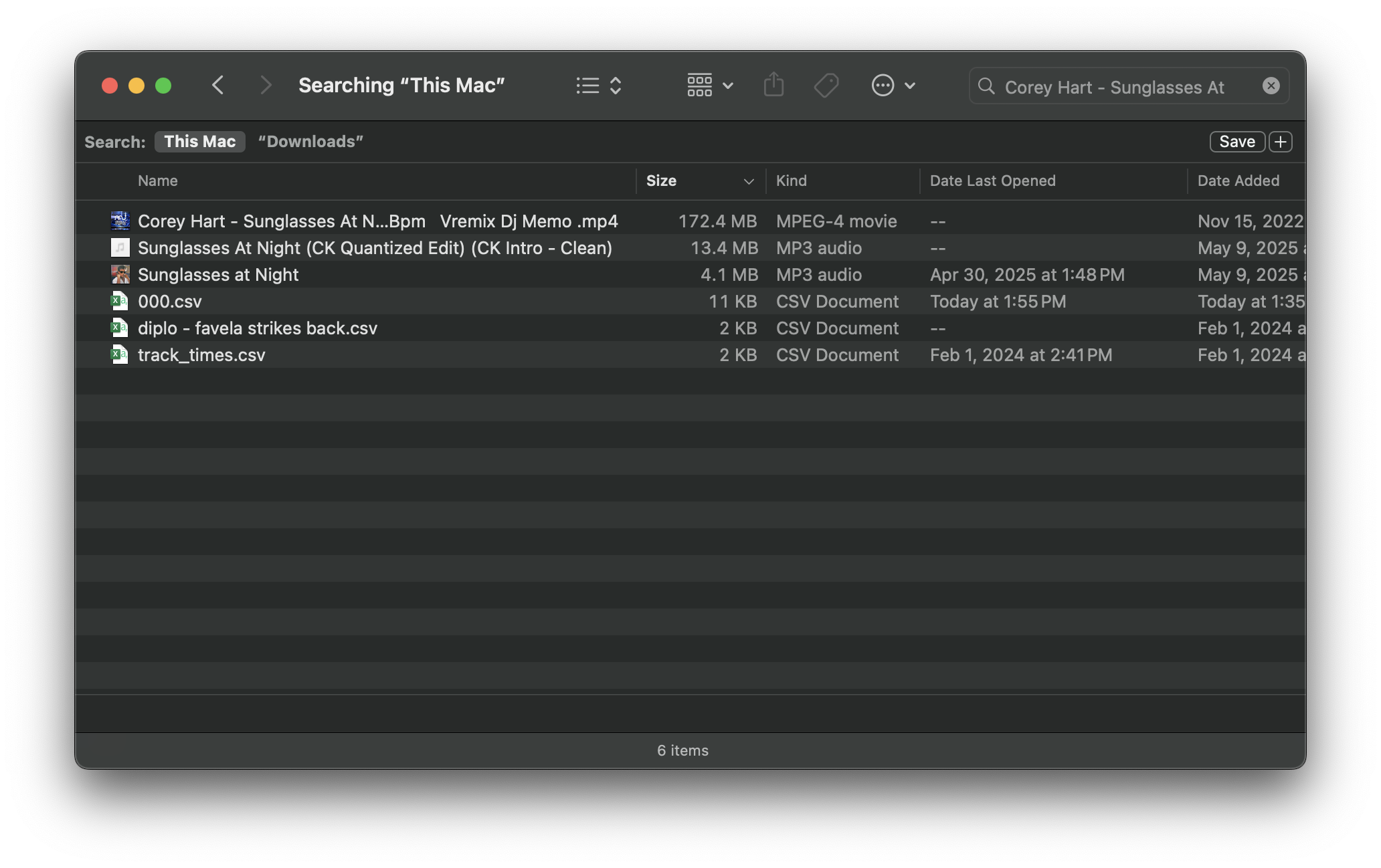Click Nov 15, 2022 date added cell
1381x868 pixels.
[x=1251, y=221]
